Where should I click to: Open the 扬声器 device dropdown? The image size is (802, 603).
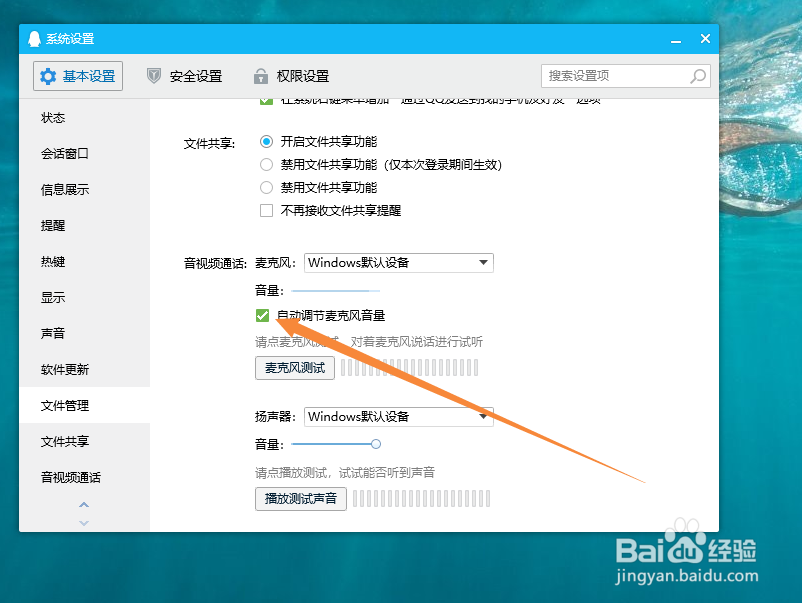(x=398, y=416)
